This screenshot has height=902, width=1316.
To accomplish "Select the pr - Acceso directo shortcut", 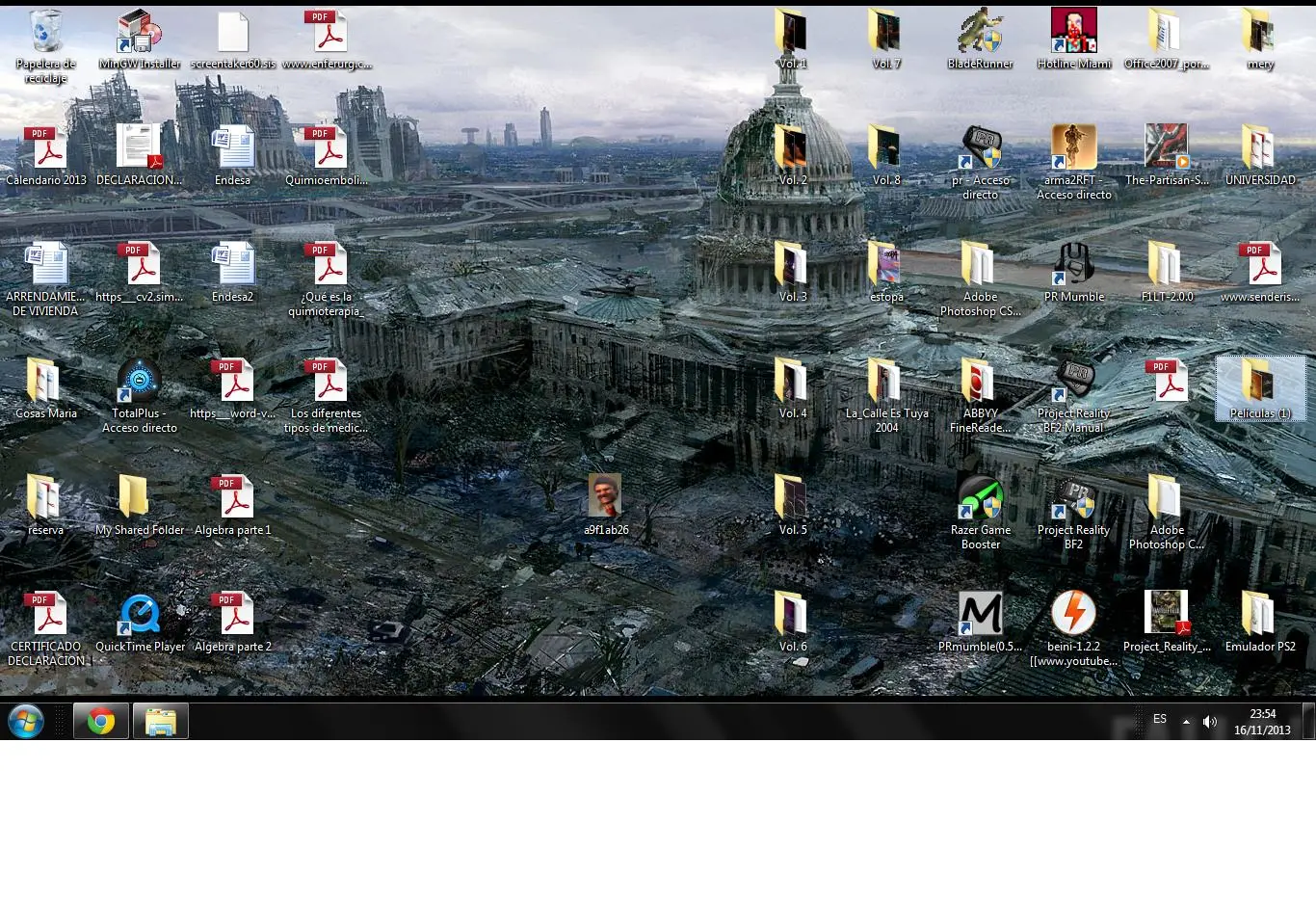I will [x=980, y=163].
